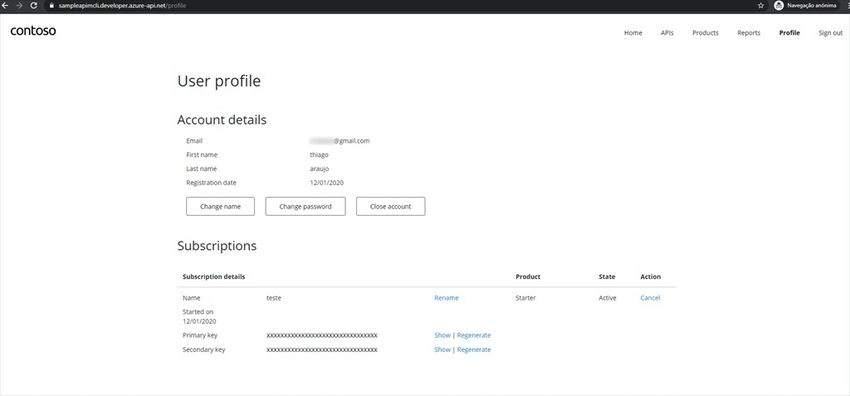Bookmark the page with the star icon
The image size is (850, 396).
[761, 5]
